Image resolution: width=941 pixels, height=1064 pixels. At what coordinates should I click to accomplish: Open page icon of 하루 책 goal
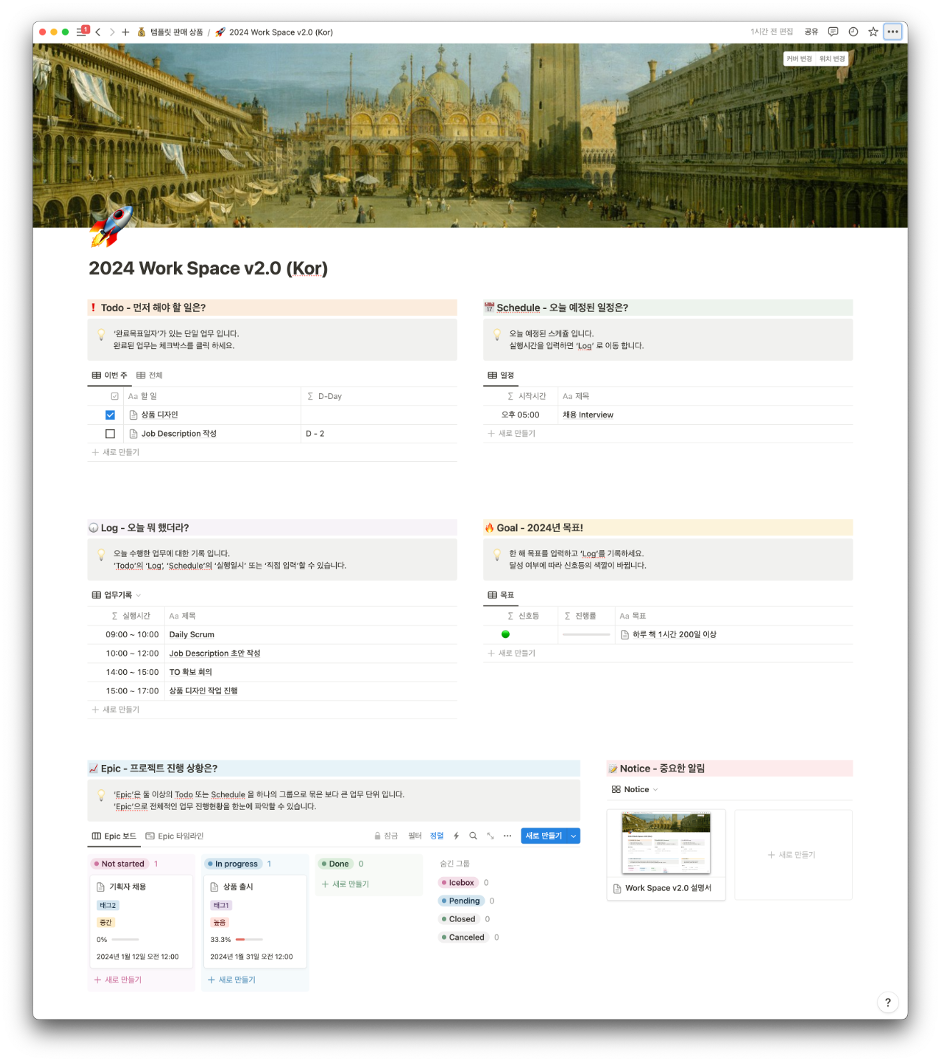coord(625,634)
